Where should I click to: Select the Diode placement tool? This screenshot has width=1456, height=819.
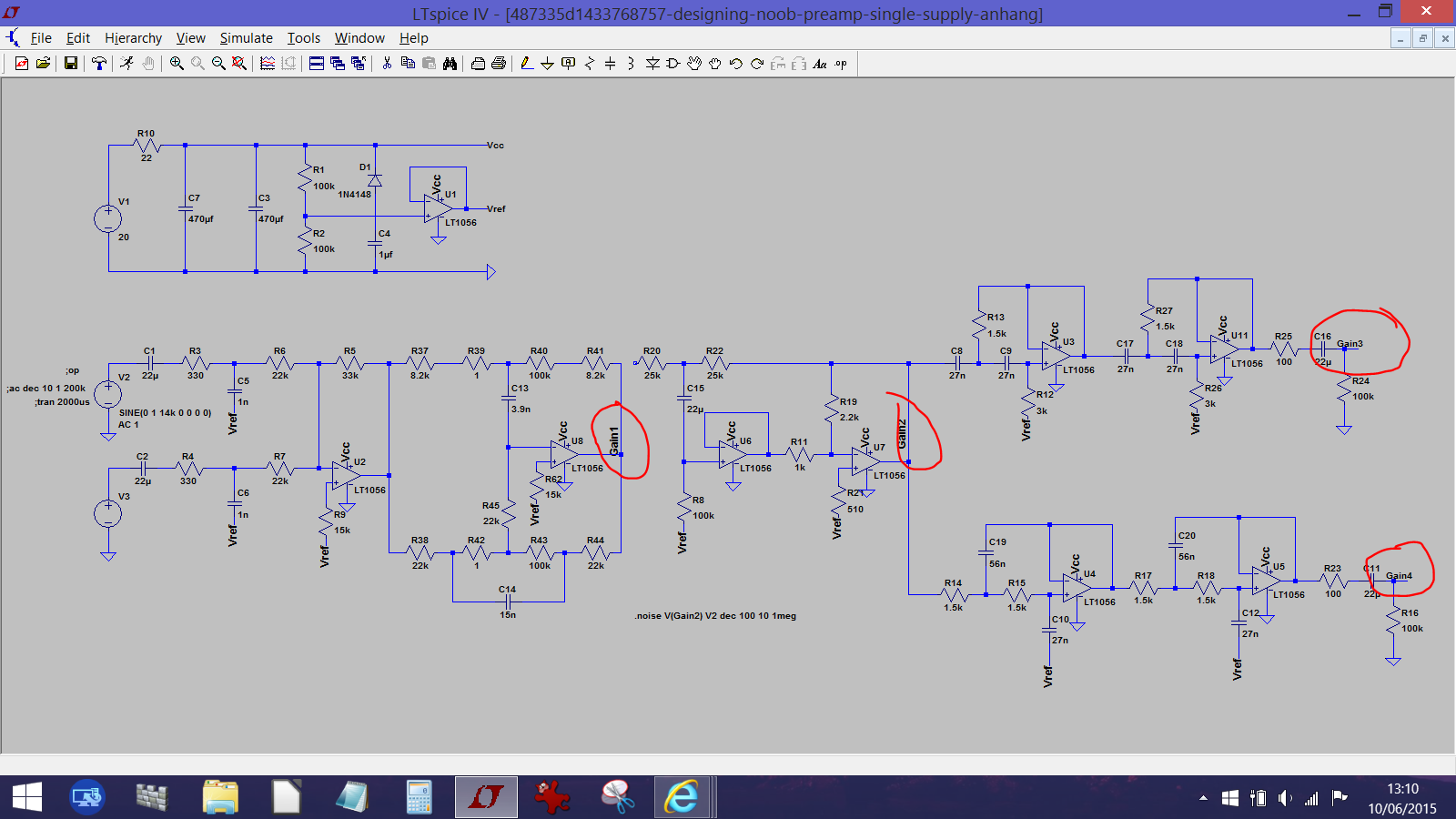click(x=652, y=64)
